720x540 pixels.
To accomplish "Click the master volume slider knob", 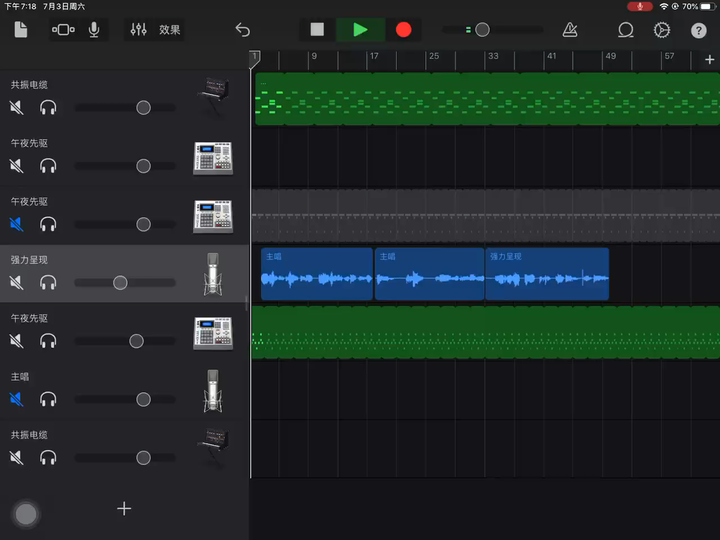I will [482, 30].
